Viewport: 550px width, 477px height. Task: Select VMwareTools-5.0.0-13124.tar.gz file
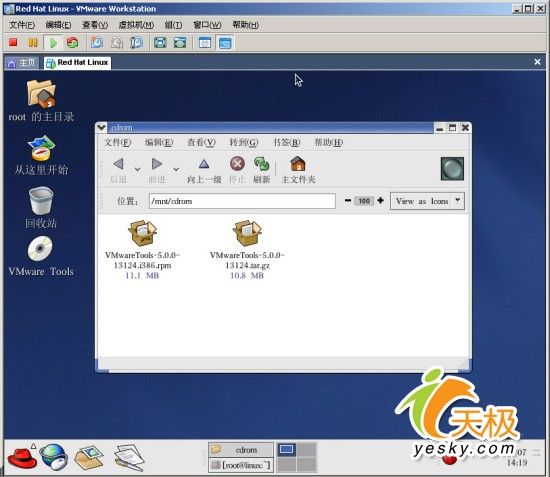(x=247, y=249)
